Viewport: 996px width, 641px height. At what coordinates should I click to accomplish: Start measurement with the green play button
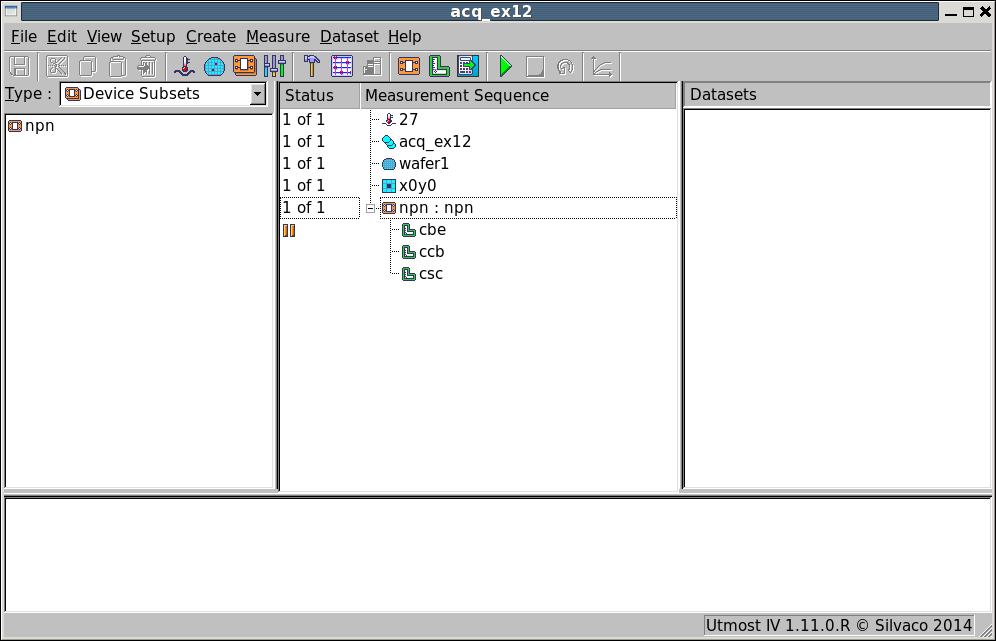pos(506,66)
